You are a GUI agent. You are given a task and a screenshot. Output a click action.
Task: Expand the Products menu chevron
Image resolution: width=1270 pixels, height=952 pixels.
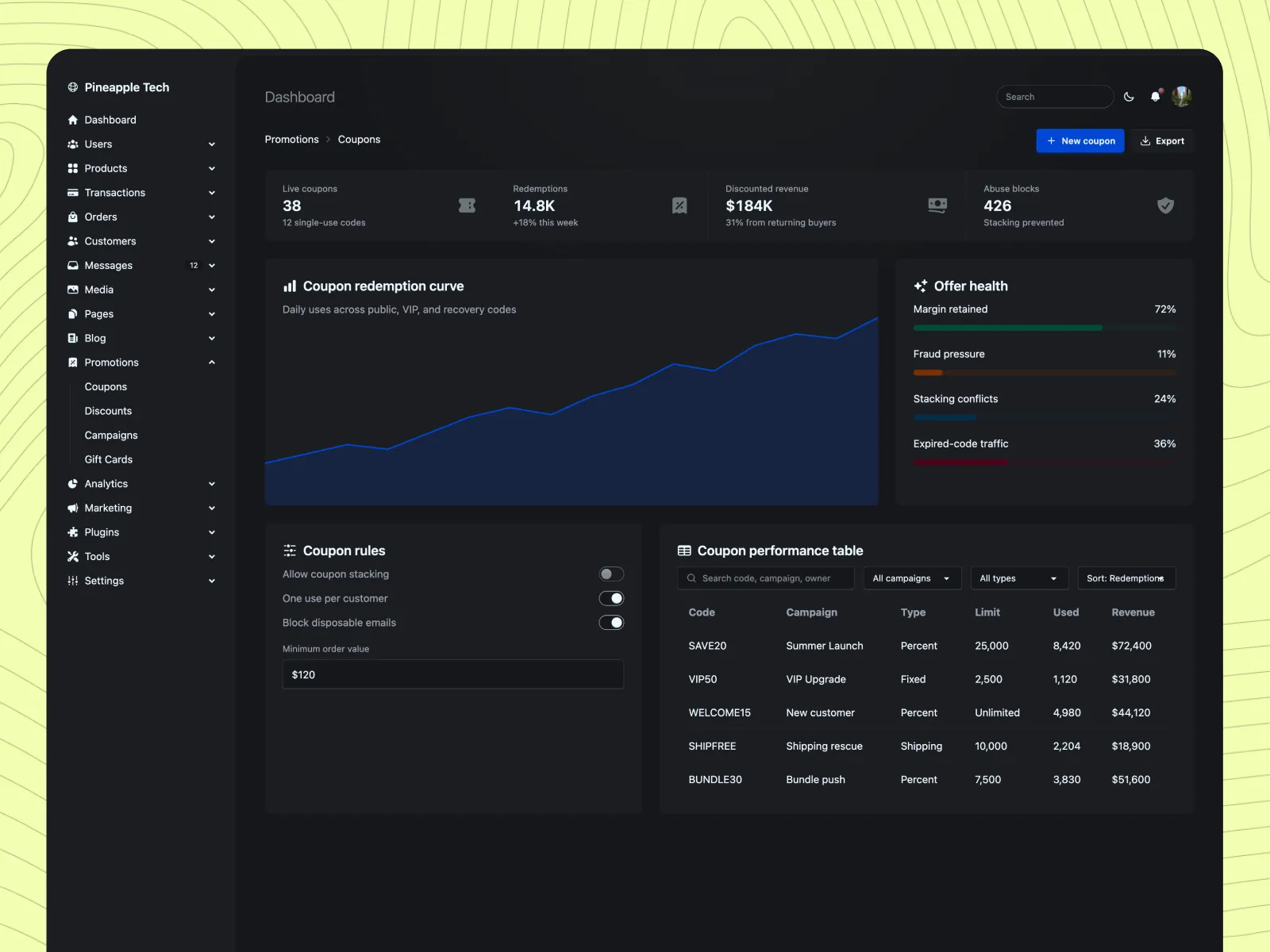(x=212, y=168)
